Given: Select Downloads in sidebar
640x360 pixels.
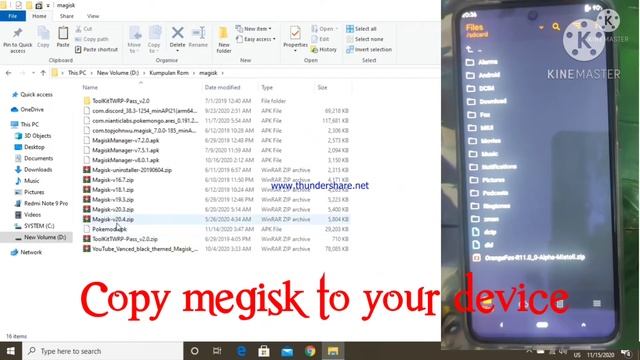Looking at the screenshot, I should tap(33, 169).
